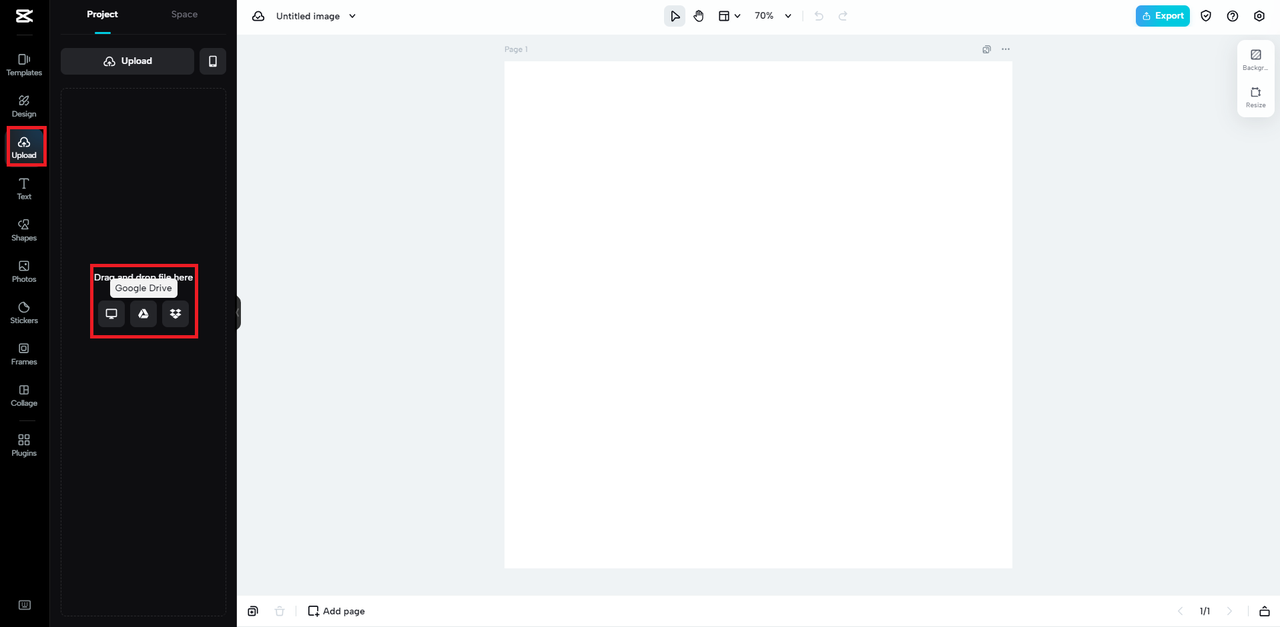Toggle the page list panel icon

click(x=1265, y=611)
